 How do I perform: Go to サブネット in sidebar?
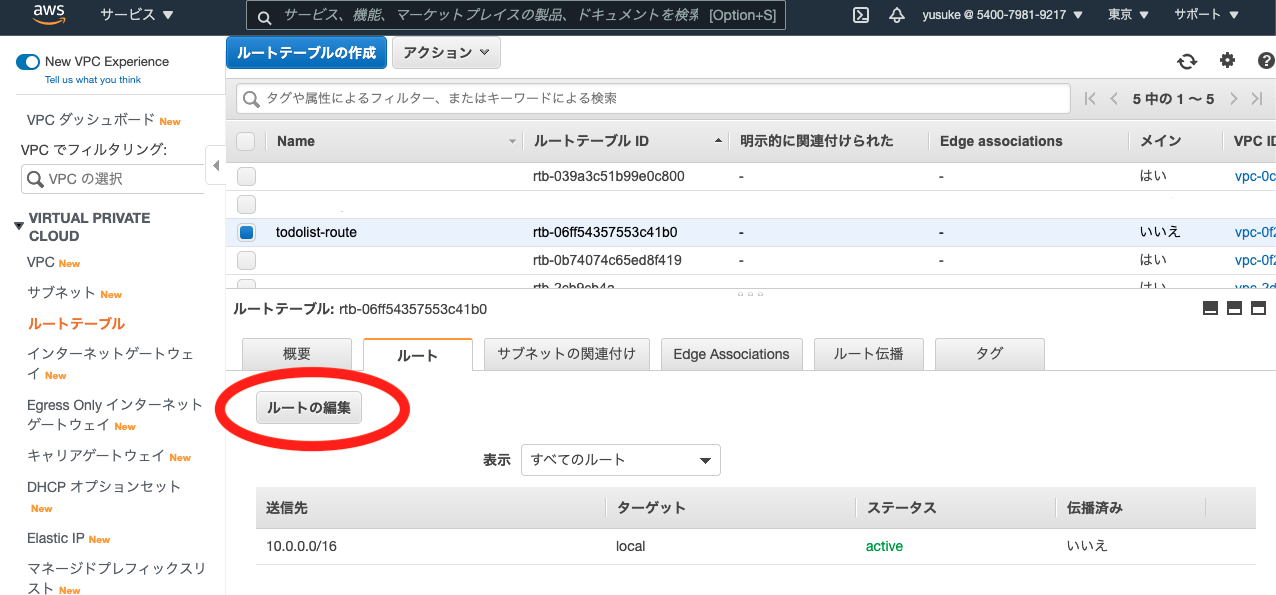click(x=61, y=293)
